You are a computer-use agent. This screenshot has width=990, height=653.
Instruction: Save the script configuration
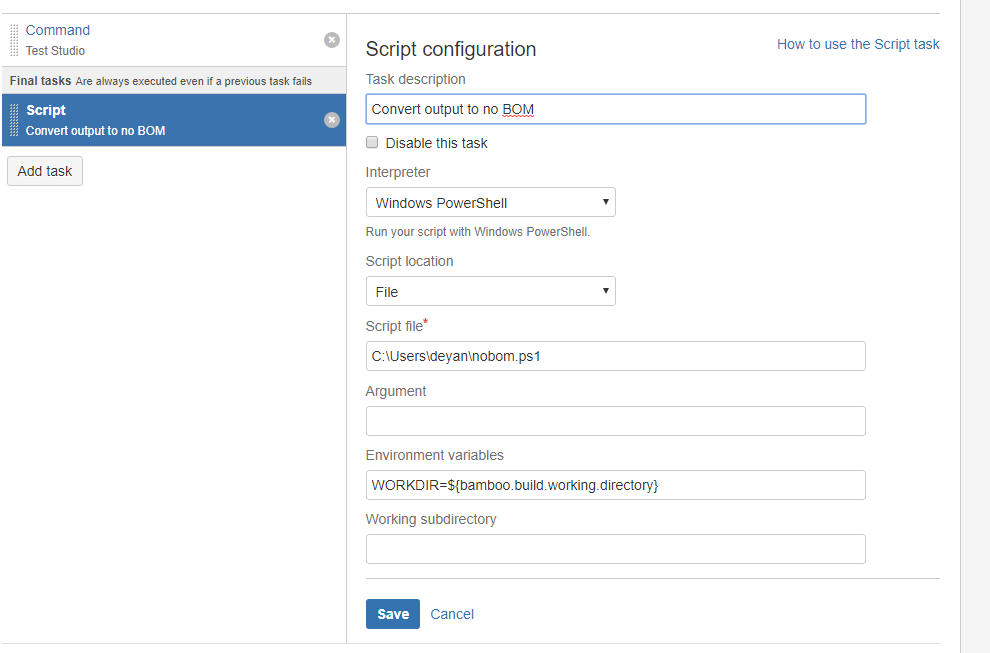tap(393, 614)
